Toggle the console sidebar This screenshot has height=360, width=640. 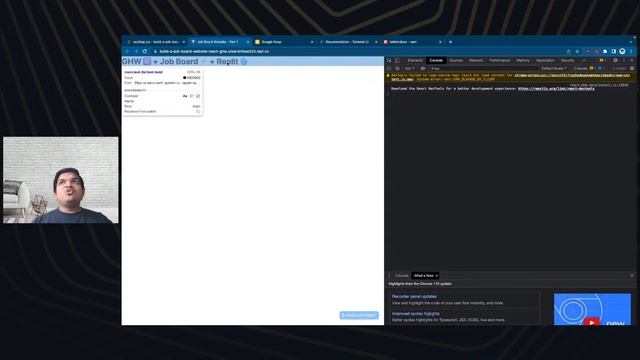pos(389,69)
